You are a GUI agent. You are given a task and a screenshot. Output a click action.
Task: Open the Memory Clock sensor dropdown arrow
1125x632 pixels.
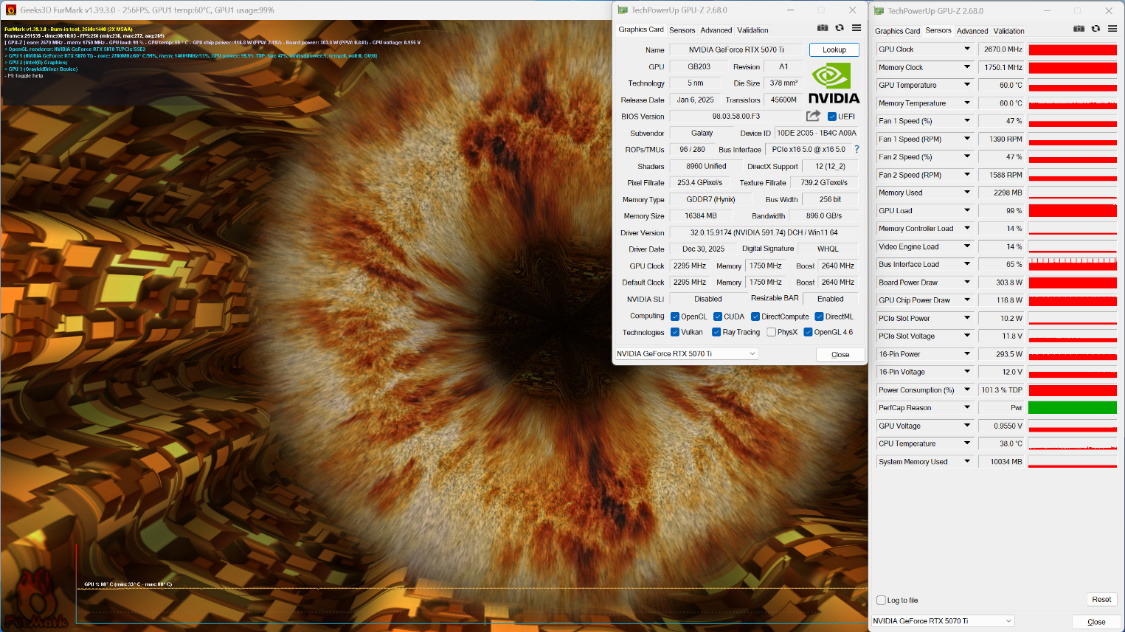(x=966, y=67)
